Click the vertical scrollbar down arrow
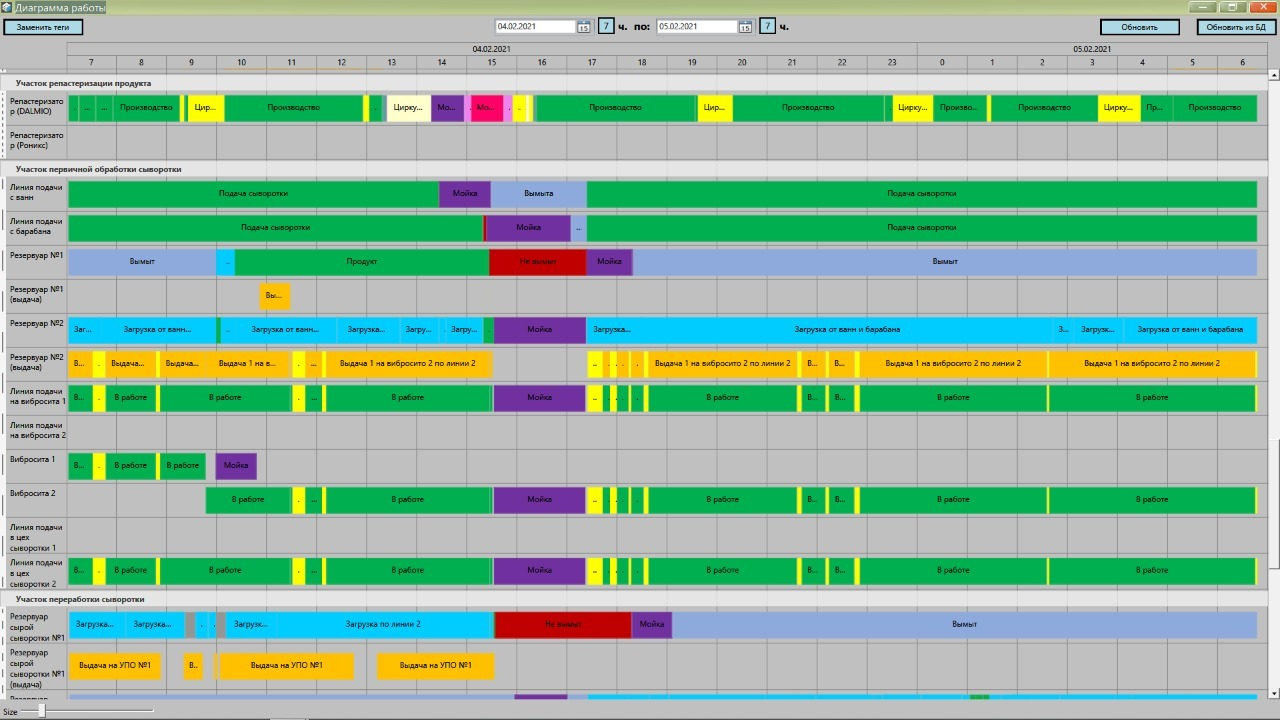 pos(1273,693)
